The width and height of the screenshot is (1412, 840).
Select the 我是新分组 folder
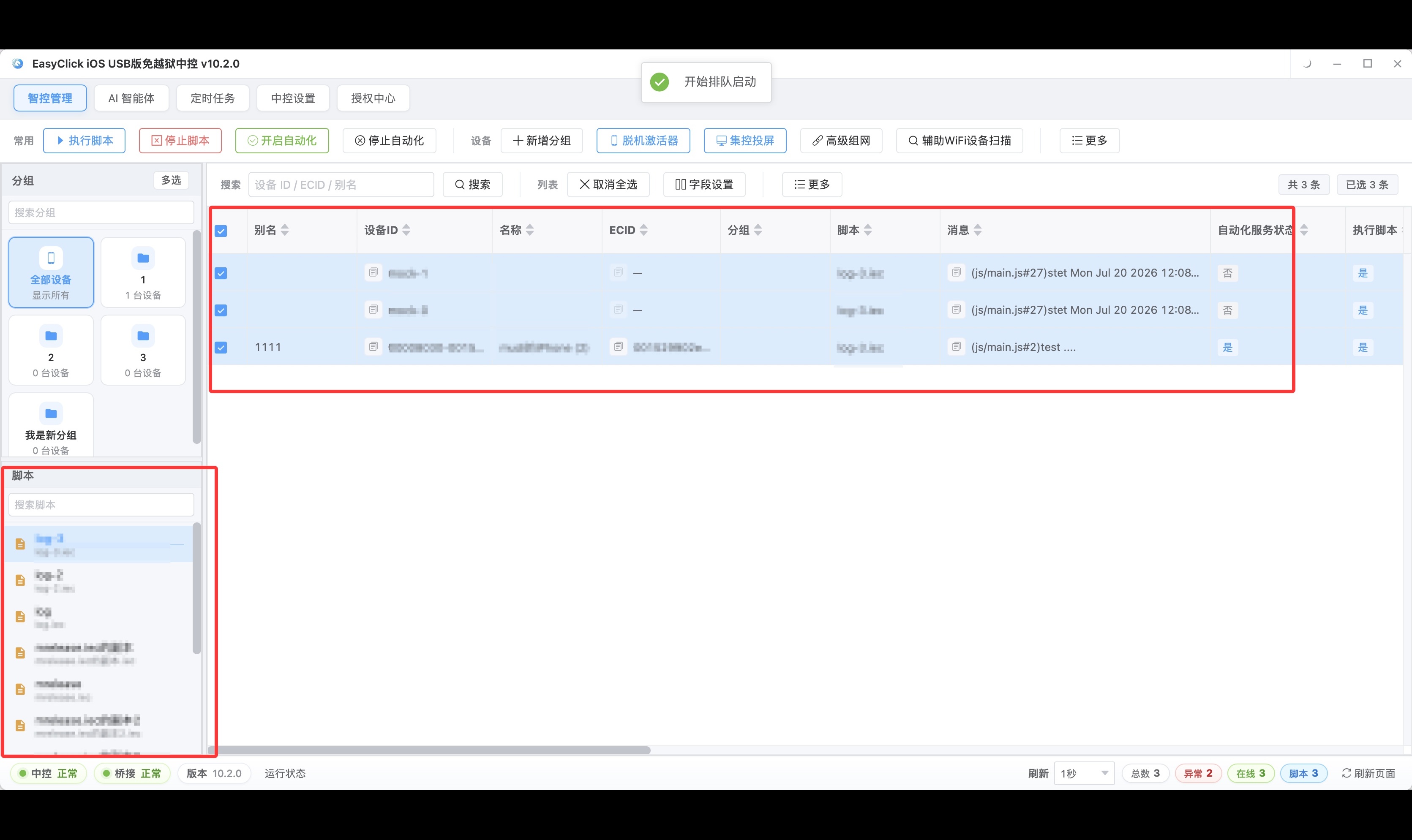pyautogui.click(x=51, y=424)
